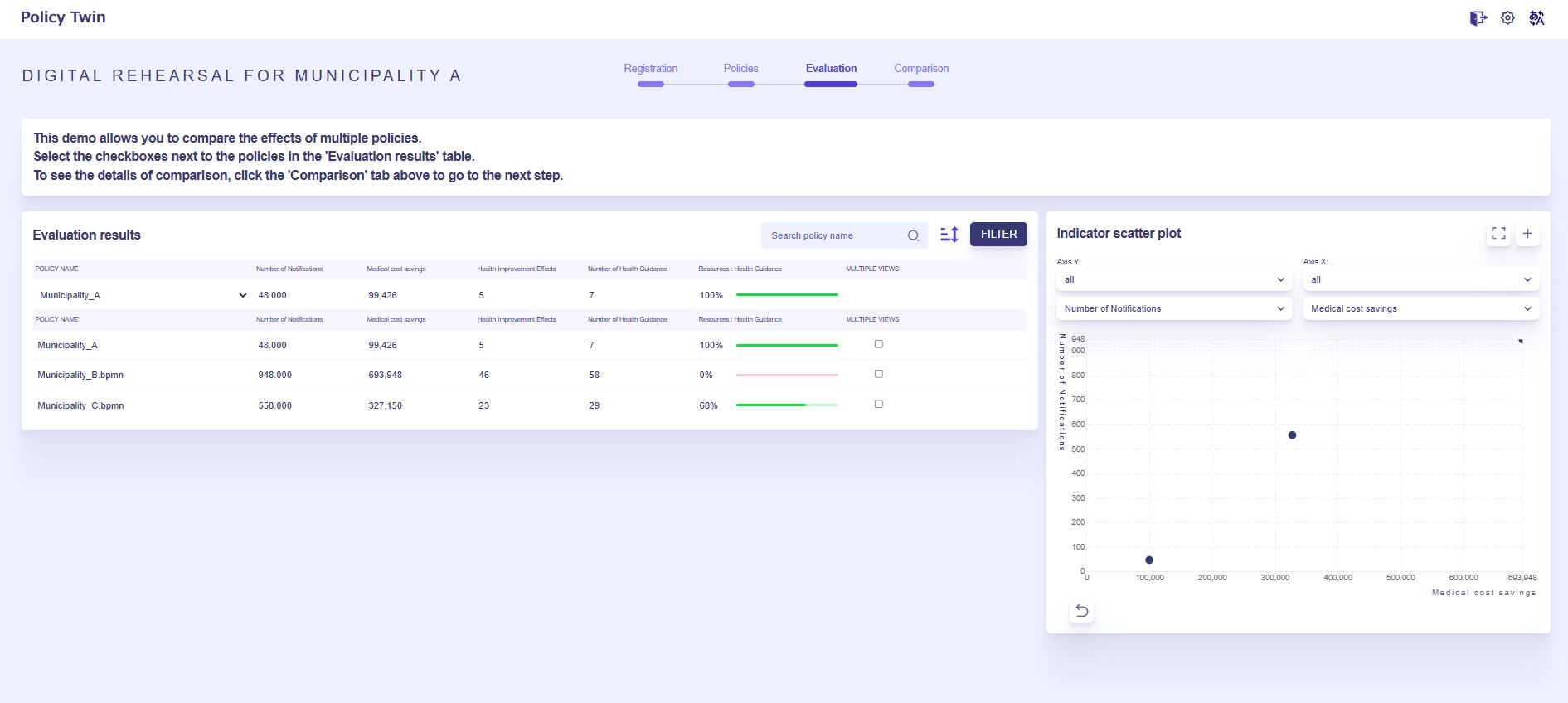Open the Number of Notifications Y-axis dropdown

pos(1173,308)
